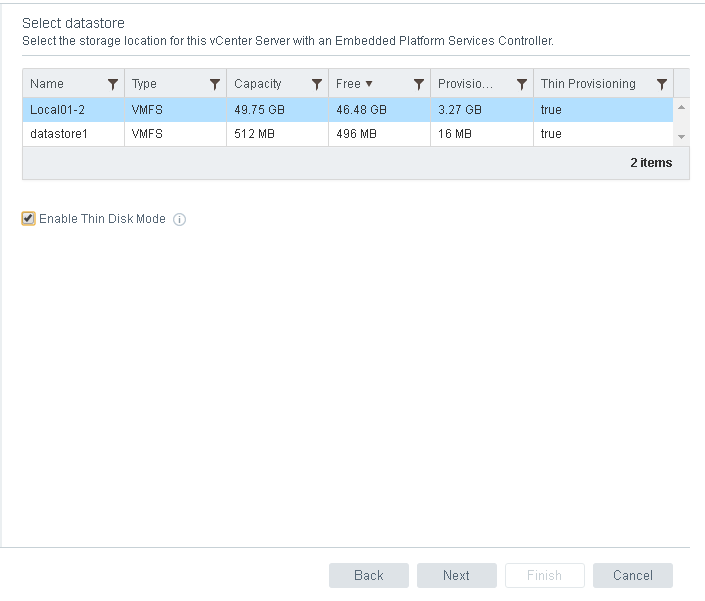Toggle Enable Thin Disk Mode checkbox

tap(29, 219)
